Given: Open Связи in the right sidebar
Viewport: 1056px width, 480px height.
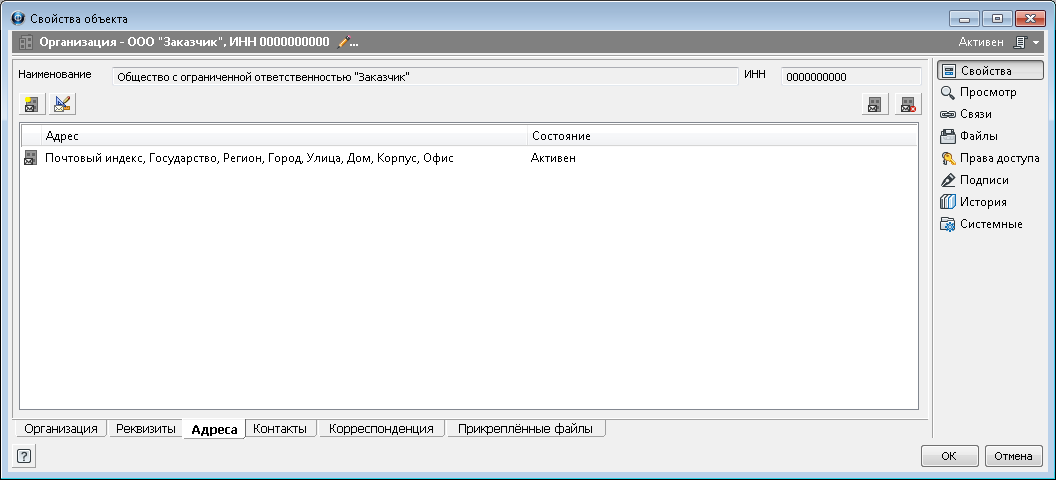Looking at the screenshot, I should (x=975, y=114).
